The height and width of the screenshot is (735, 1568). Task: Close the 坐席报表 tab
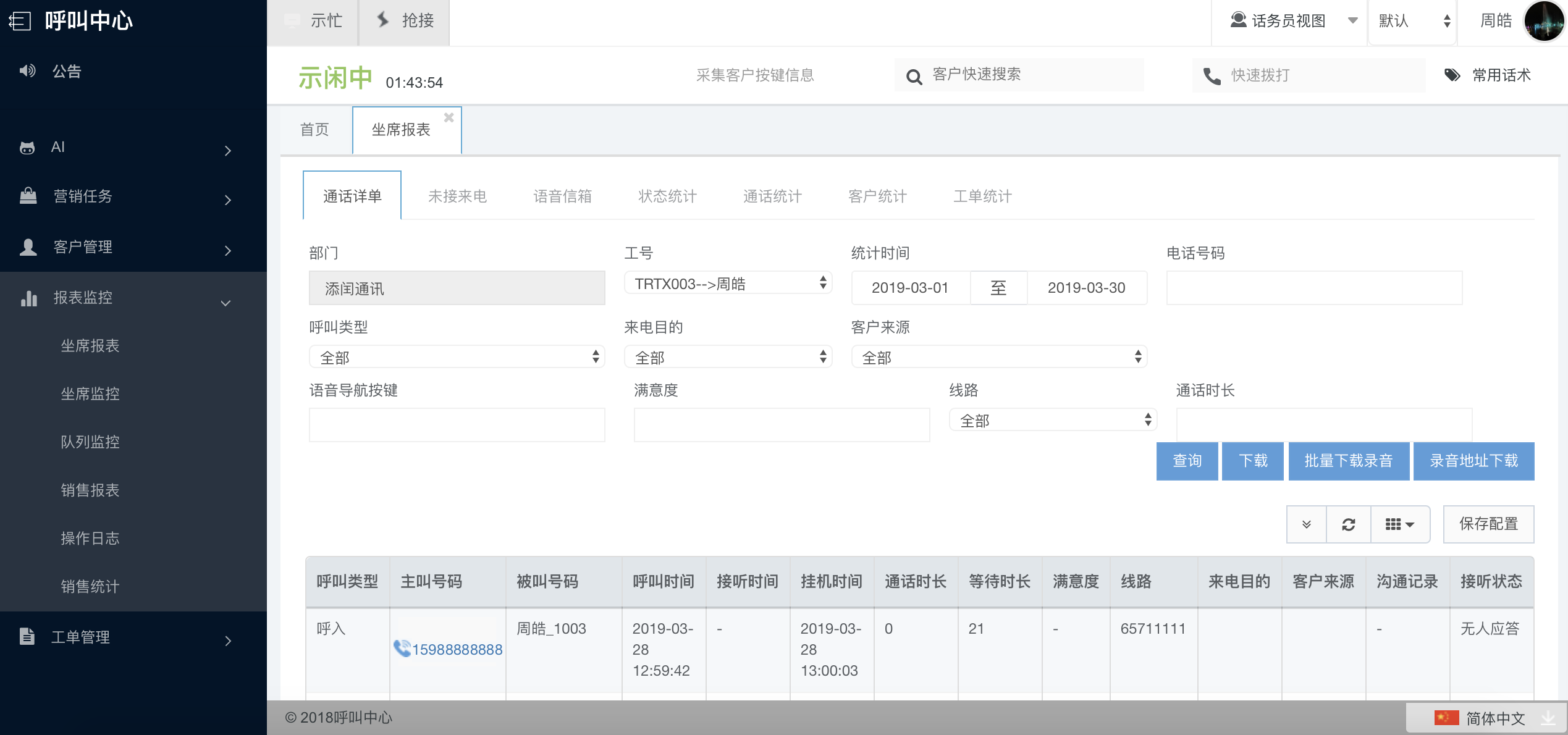tap(449, 117)
